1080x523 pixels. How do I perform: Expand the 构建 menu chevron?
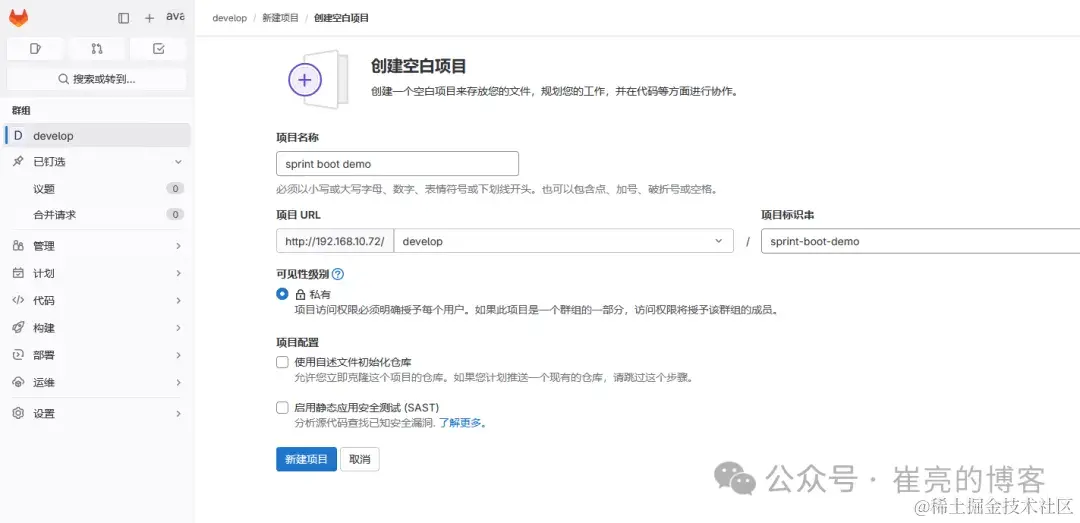178,328
